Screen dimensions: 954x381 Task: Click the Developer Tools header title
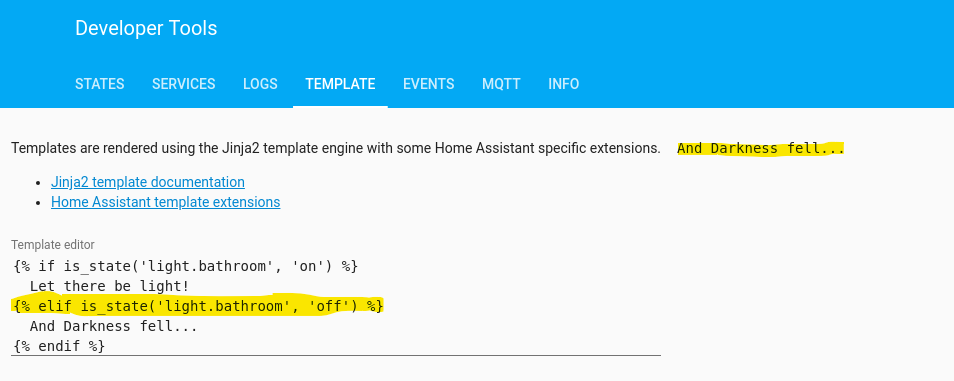[146, 28]
